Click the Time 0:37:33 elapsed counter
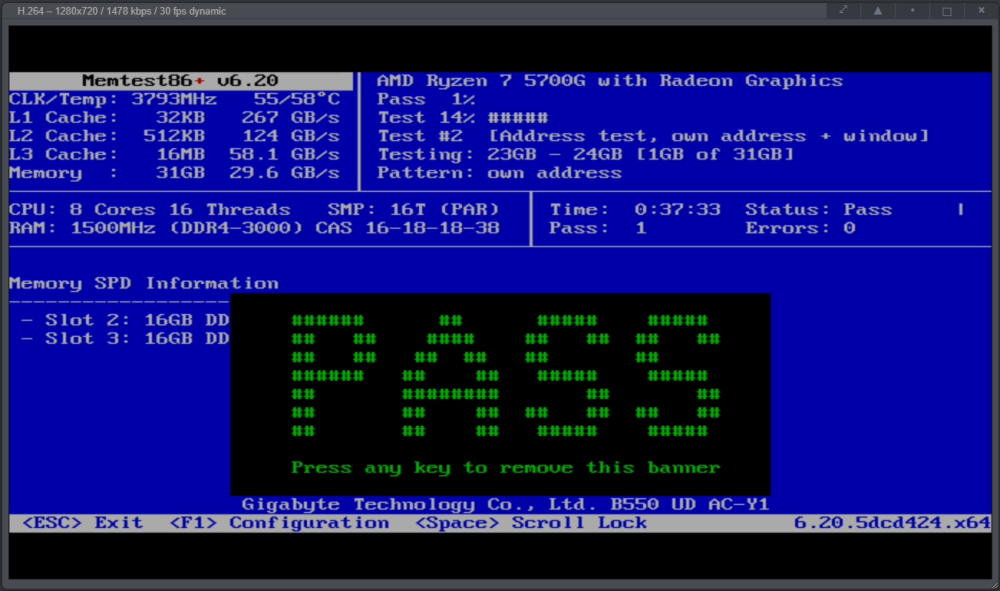Viewport: 1000px width, 591px height. (635, 210)
